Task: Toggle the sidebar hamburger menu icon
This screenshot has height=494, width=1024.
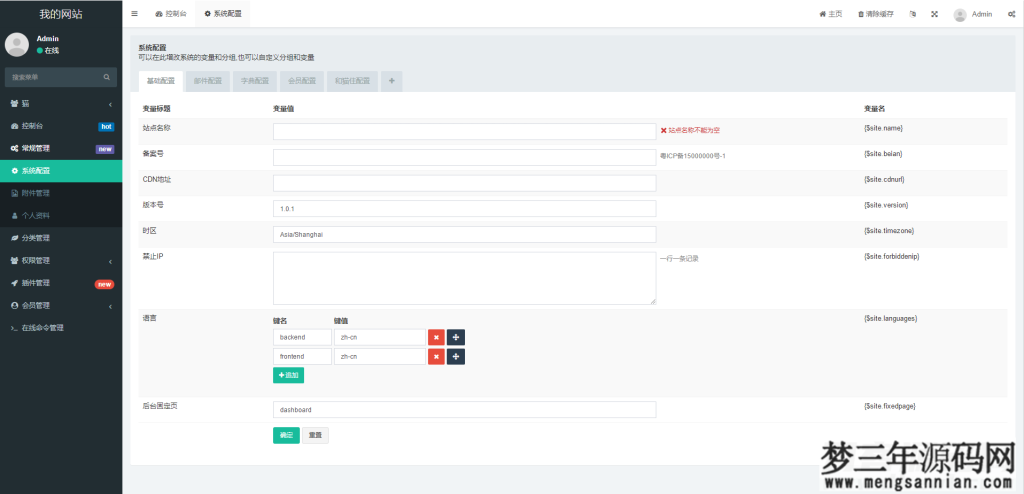Action: click(135, 14)
